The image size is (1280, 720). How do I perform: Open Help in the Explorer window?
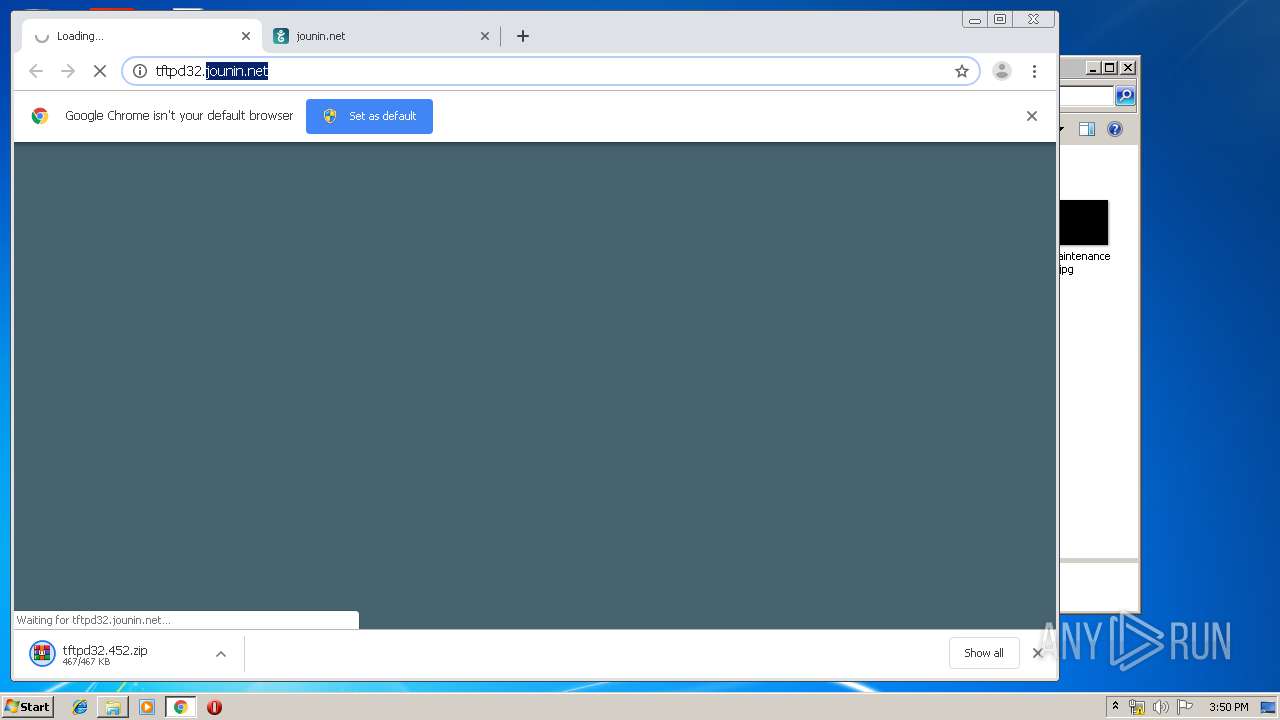pos(1115,129)
